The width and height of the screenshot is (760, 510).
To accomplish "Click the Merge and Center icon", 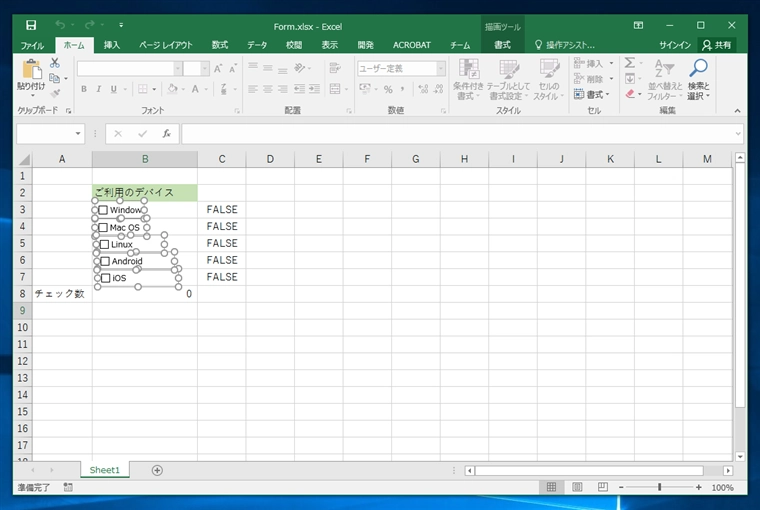I will coord(335,89).
